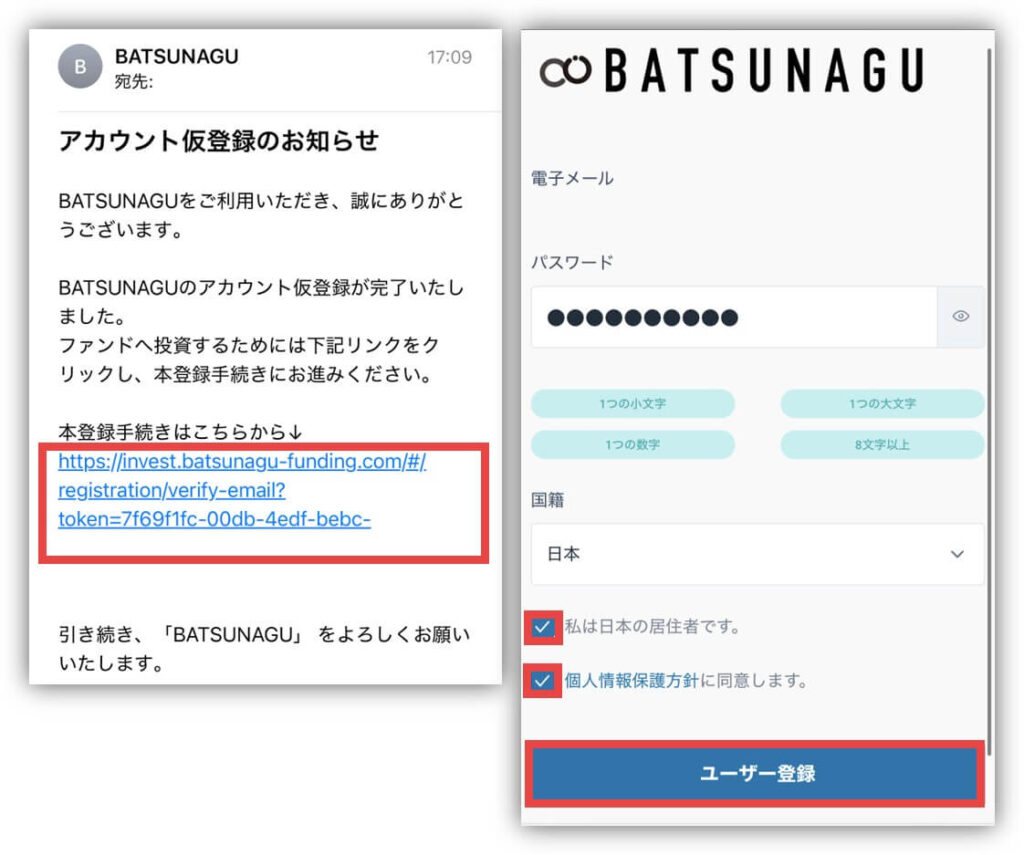1024x855 pixels.
Task: Click the chevron arrow in nationality field
Action: click(x=957, y=554)
